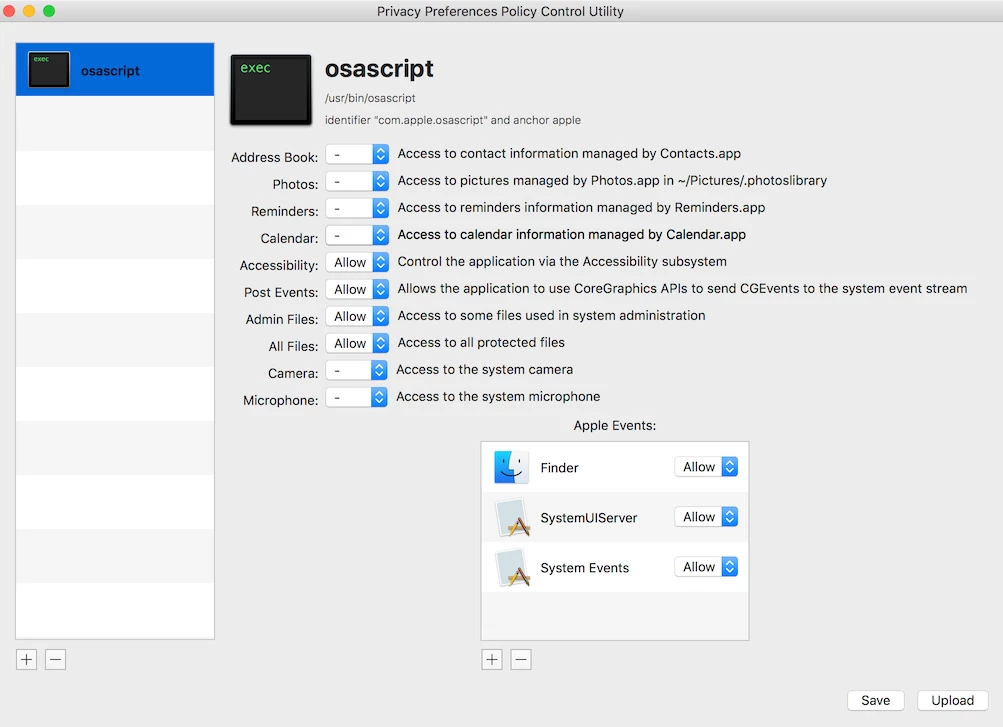Open the Calendar permission dropdown

pos(357,235)
